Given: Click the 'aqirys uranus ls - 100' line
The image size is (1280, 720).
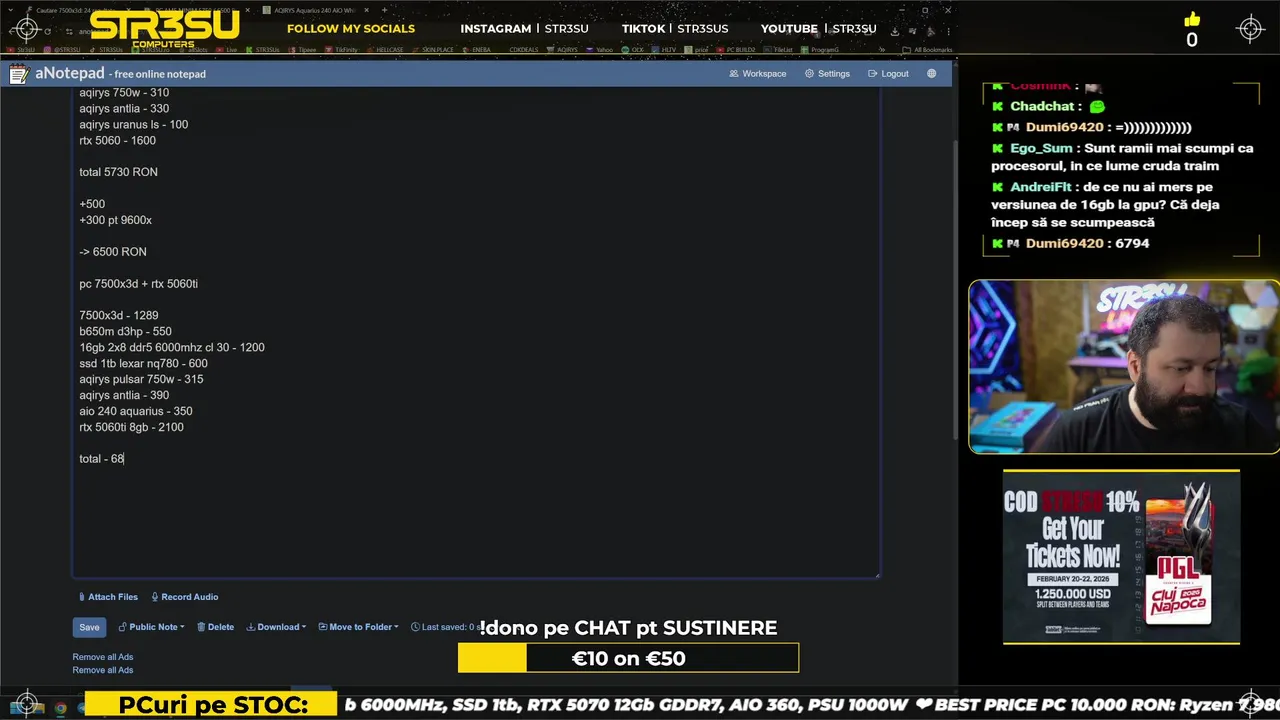Looking at the screenshot, I should click(133, 125).
